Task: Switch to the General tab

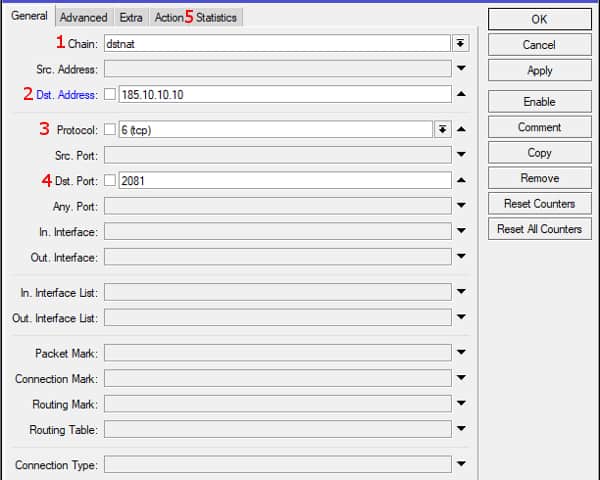Action: pyautogui.click(x=29, y=16)
